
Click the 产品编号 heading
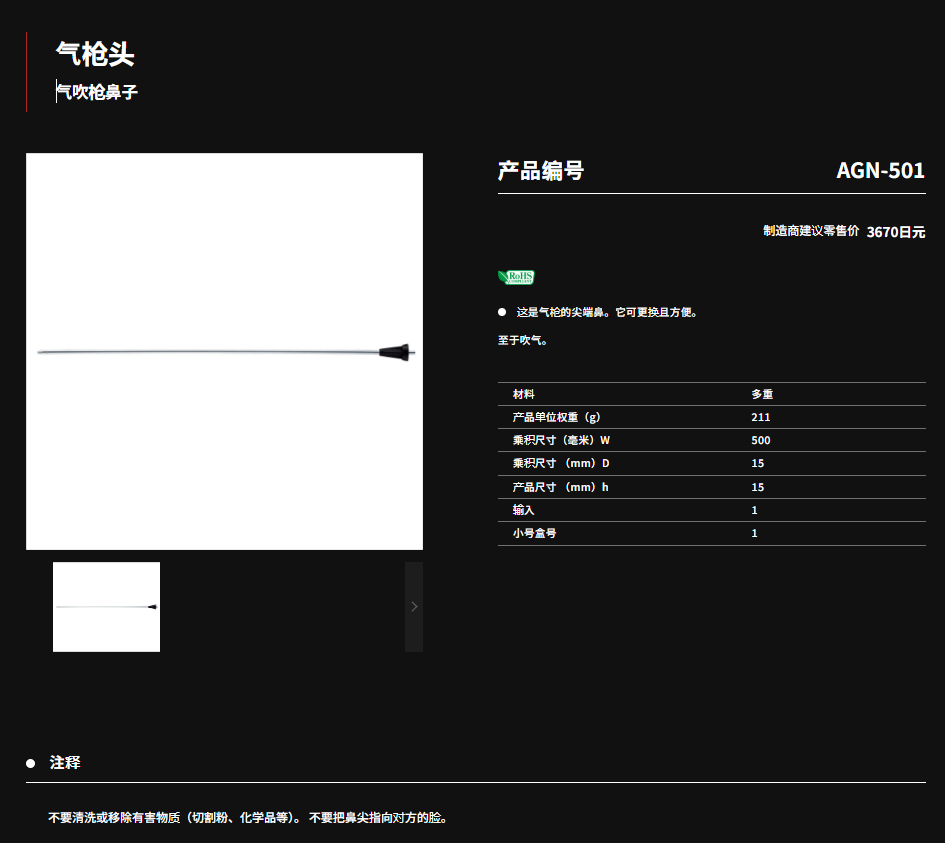(x=540, y=171)
